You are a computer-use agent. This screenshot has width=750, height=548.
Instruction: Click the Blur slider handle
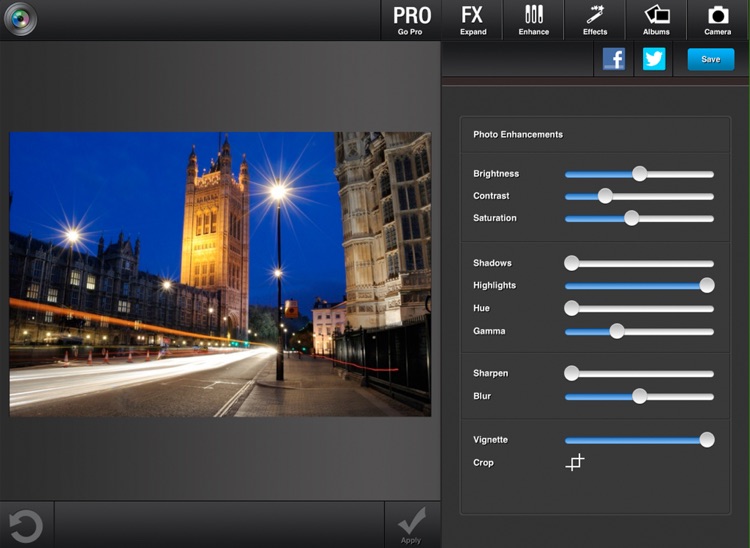coord(639,396)
